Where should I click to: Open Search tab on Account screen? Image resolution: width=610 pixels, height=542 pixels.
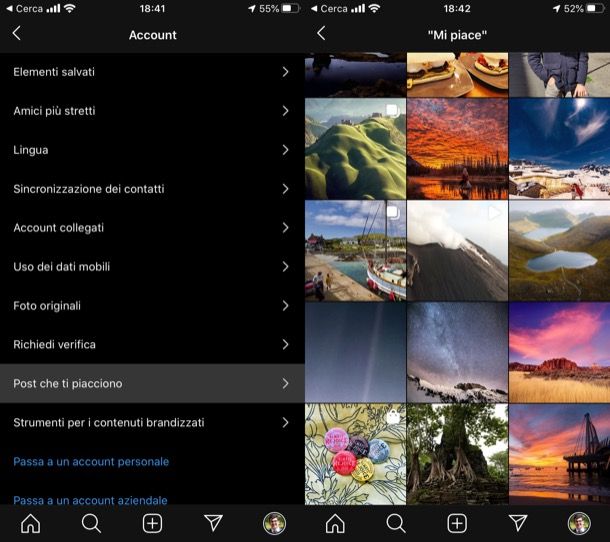pos(91,523)
